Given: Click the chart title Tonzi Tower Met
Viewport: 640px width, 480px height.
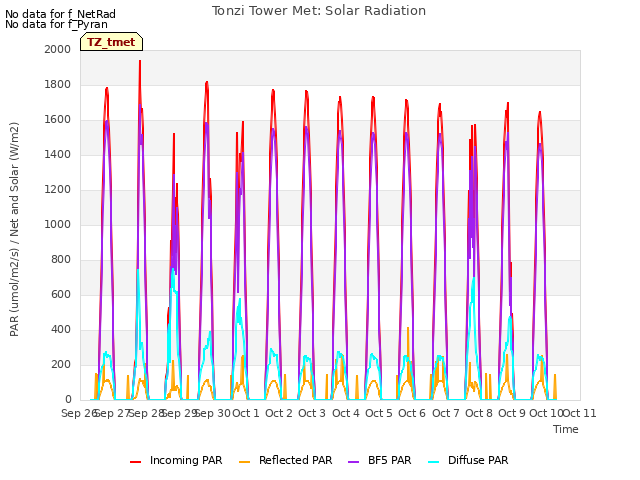Looking at the screenshot, I should pyautogui.click(x=319, y=11).
